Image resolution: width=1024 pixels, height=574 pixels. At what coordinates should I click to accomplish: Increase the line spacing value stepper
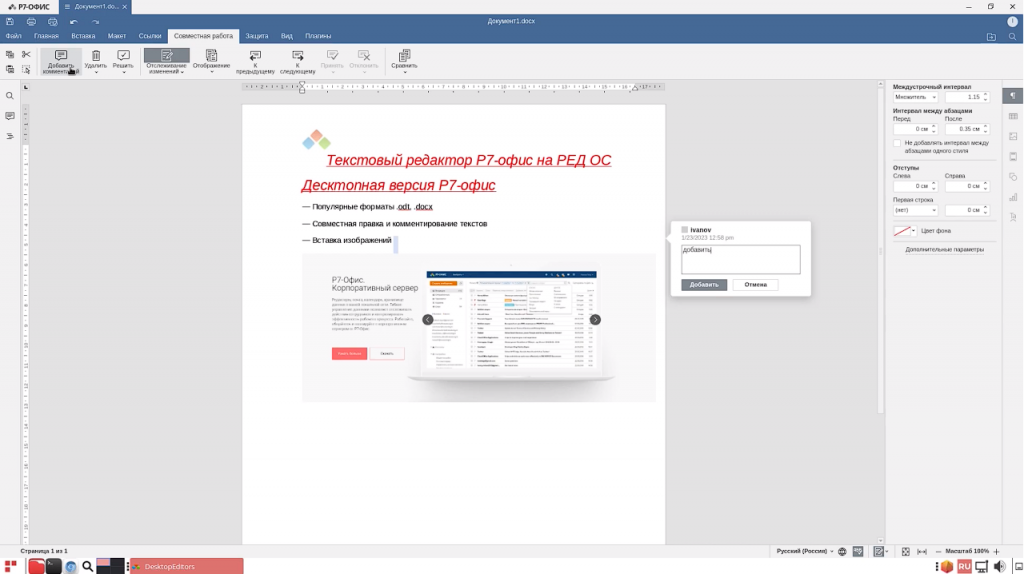tap(986, 95)
